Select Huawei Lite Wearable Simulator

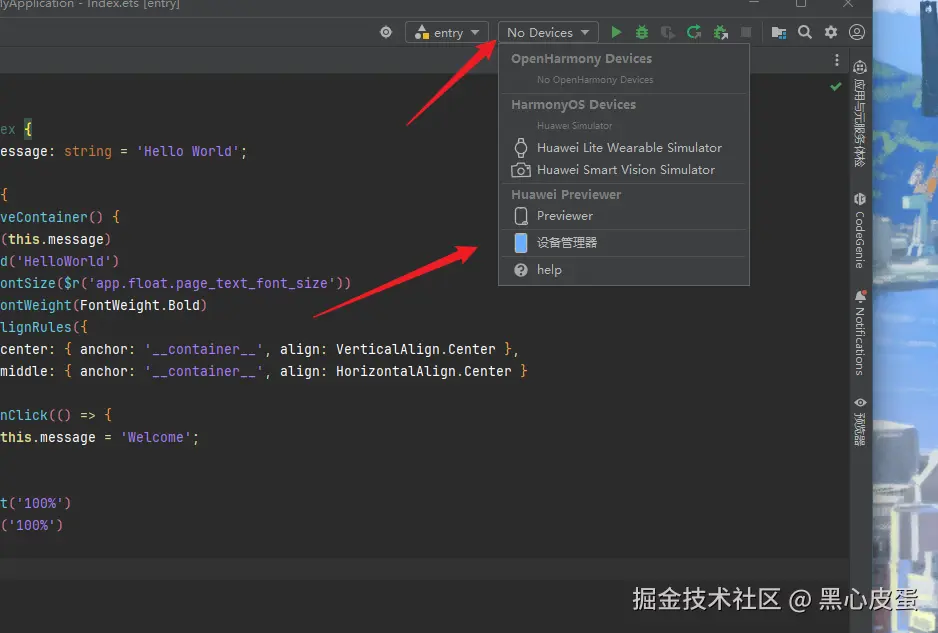[x=623, y=148]
